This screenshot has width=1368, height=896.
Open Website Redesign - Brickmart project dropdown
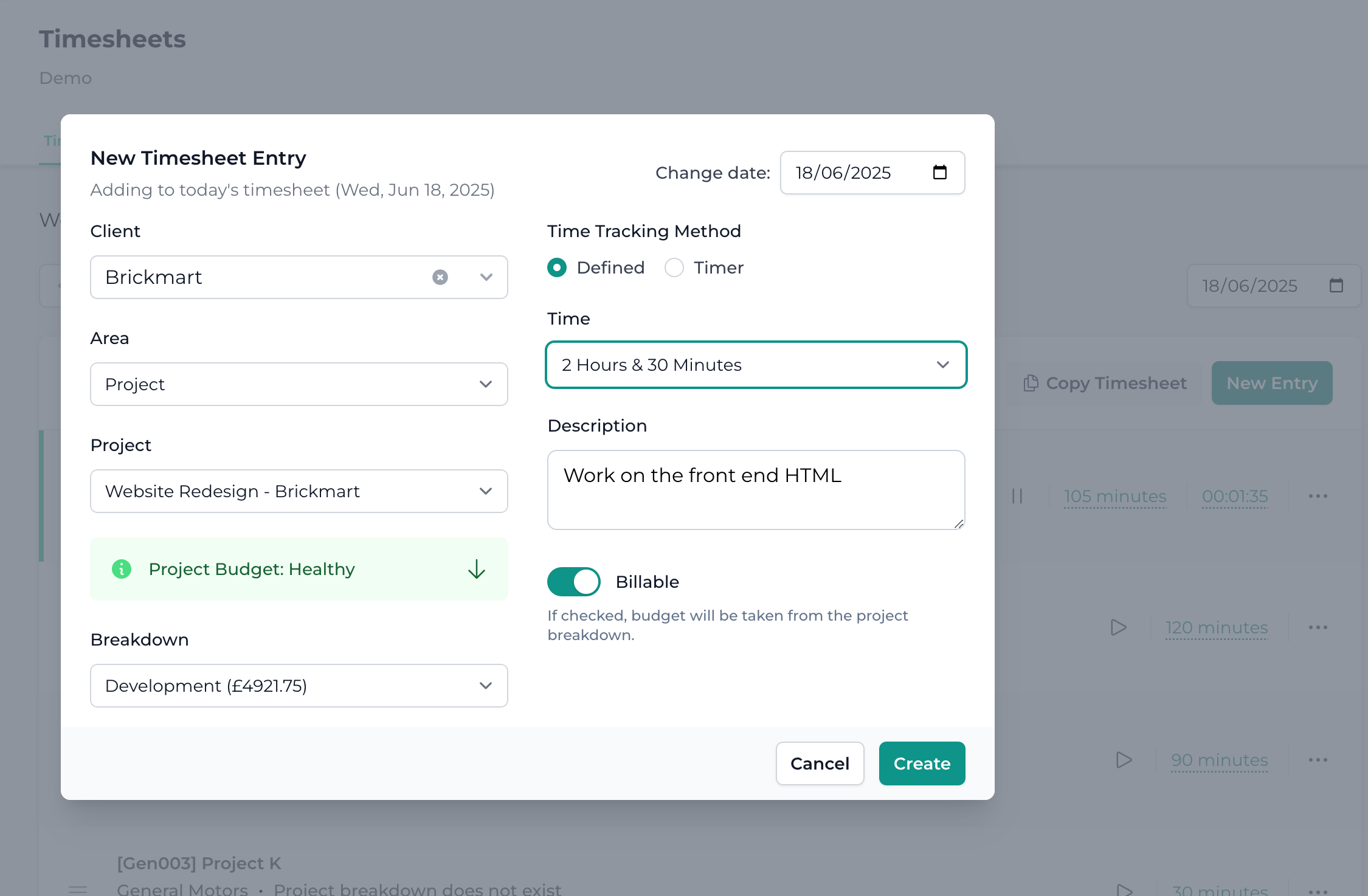coord(299,491)
